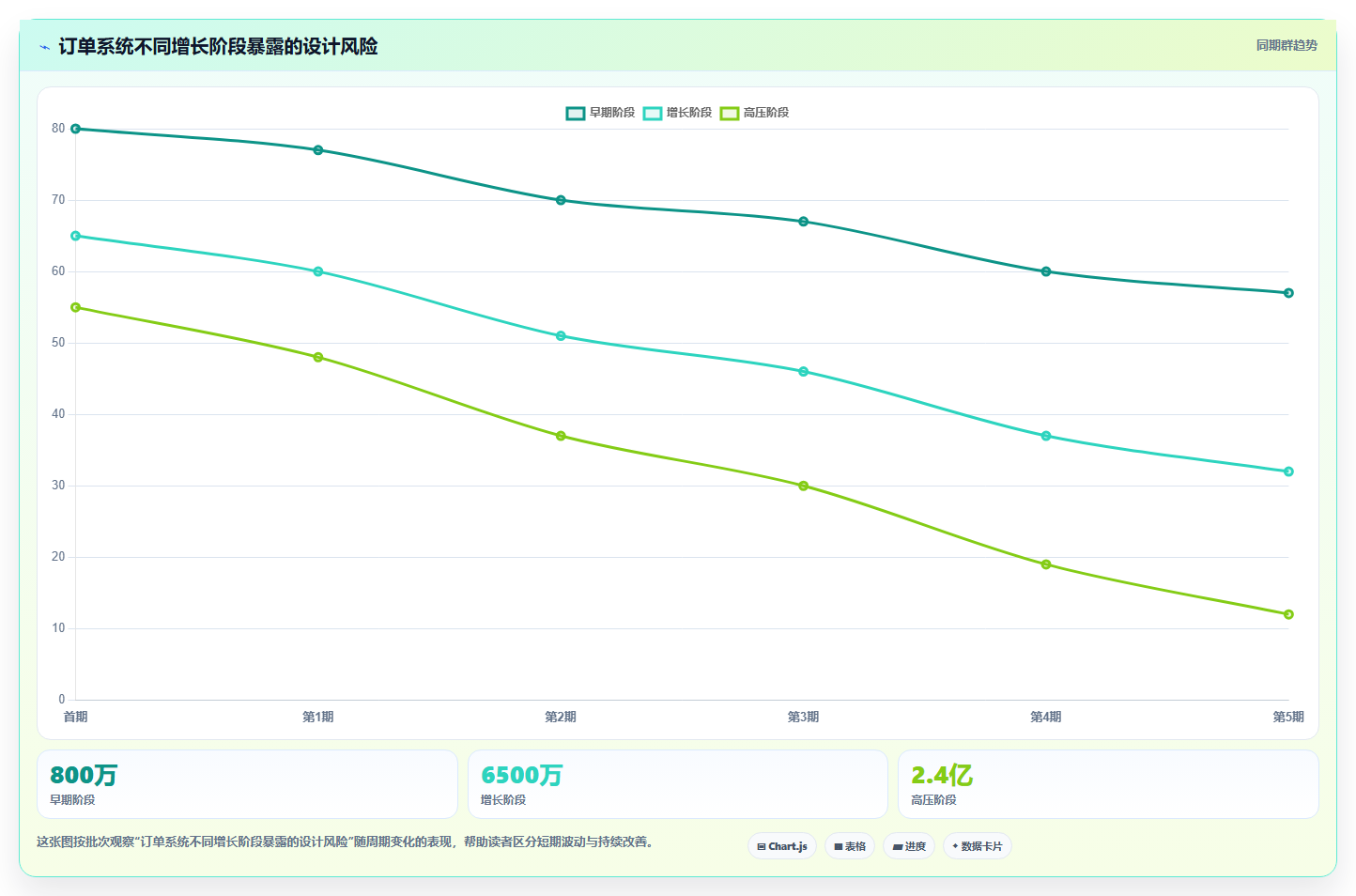
Task: Click the 第1期 x-axis label
Action: (x=318, y=717)
